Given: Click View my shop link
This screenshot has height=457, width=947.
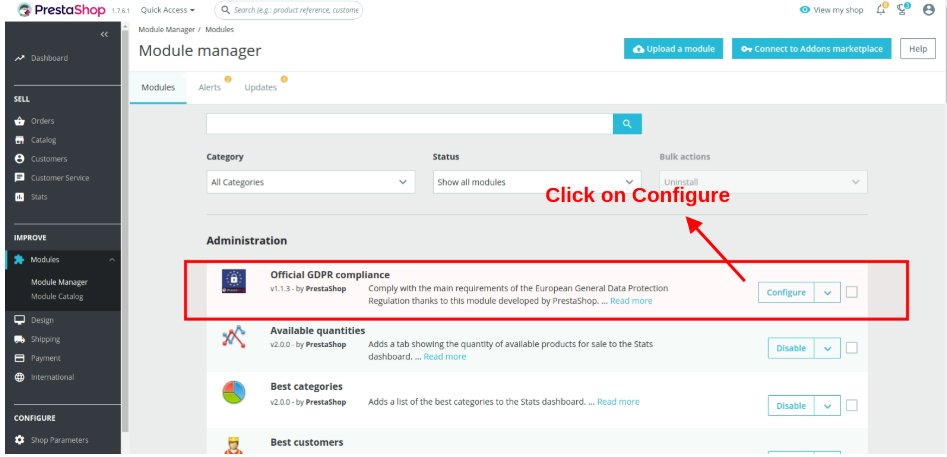Looking at the screenshot, I should 831,10.
